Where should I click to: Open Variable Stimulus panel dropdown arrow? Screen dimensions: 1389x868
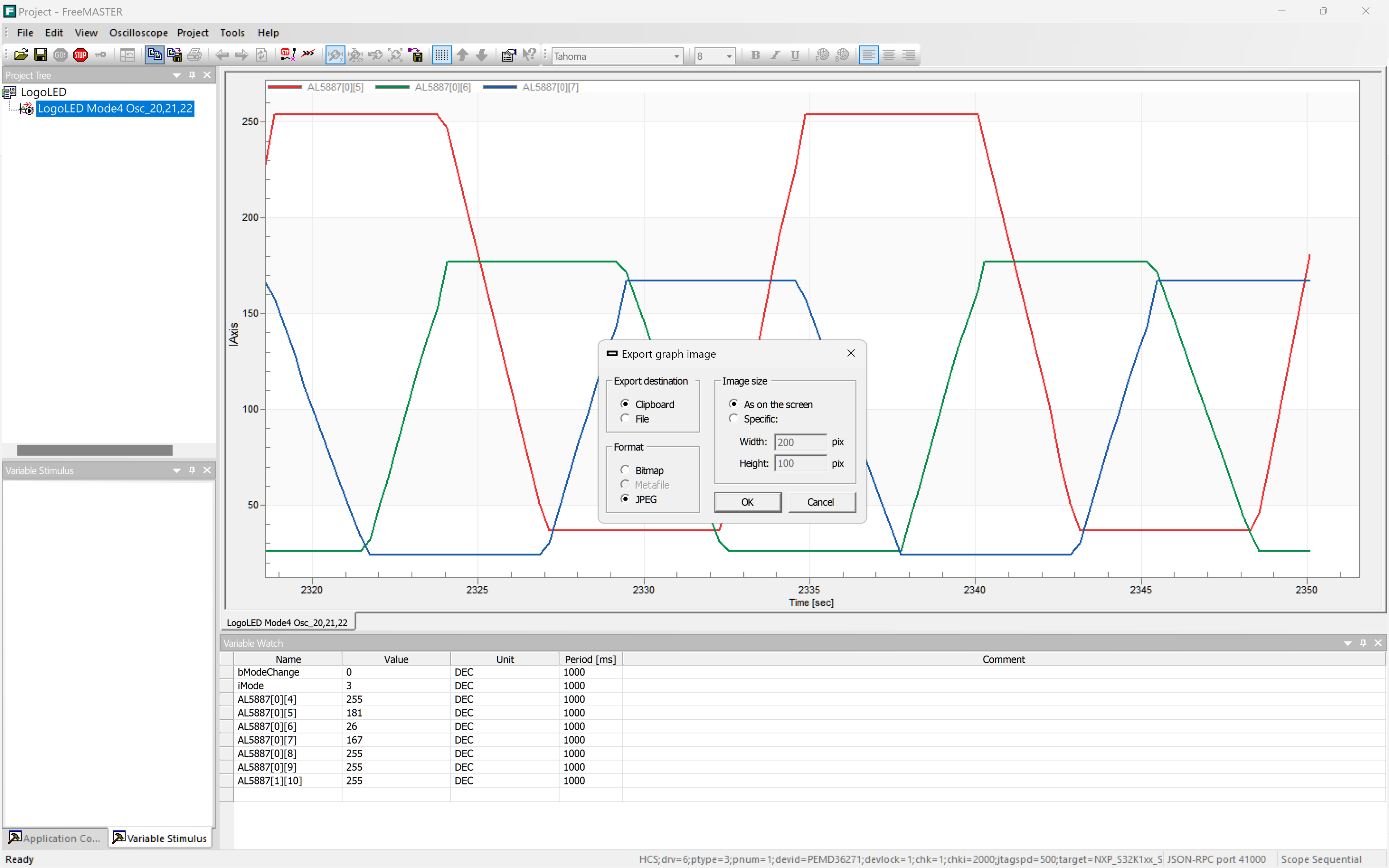pos(177,470)
